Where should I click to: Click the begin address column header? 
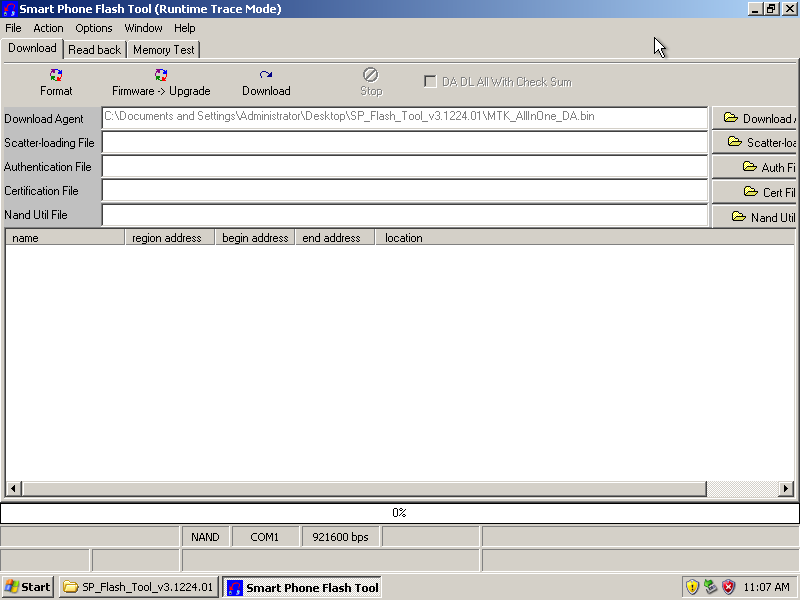(255, 238)
